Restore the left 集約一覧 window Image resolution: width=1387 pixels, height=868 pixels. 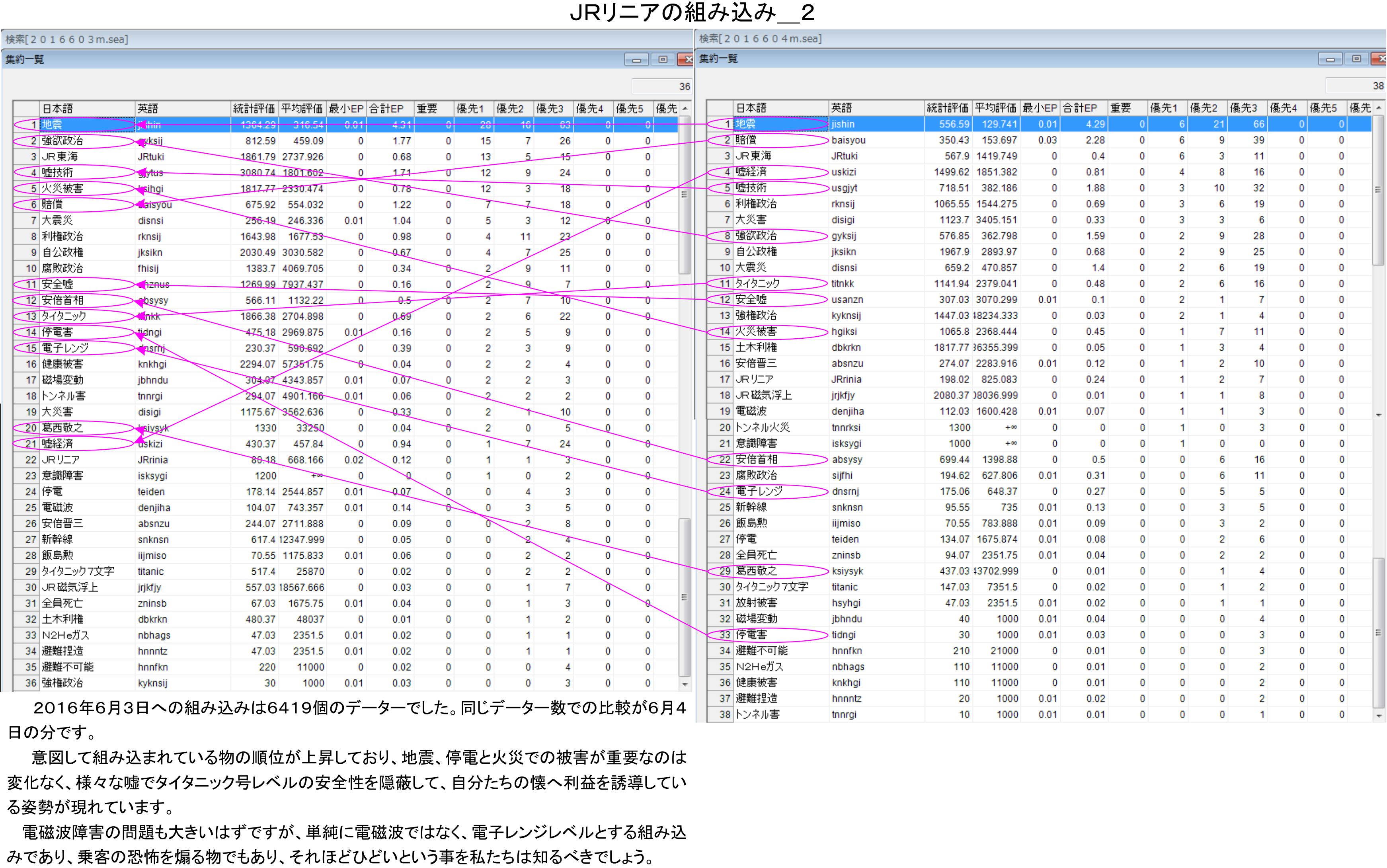(663, 60)
